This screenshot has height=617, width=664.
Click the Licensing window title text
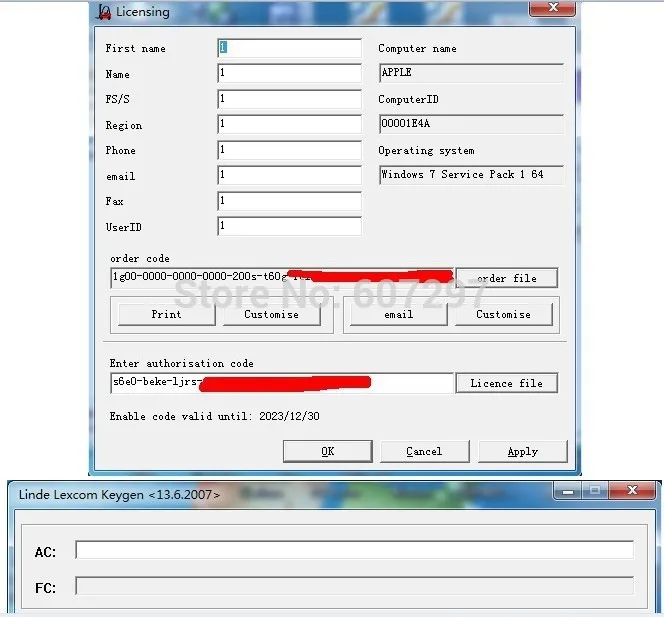click(x=143, y=12)
